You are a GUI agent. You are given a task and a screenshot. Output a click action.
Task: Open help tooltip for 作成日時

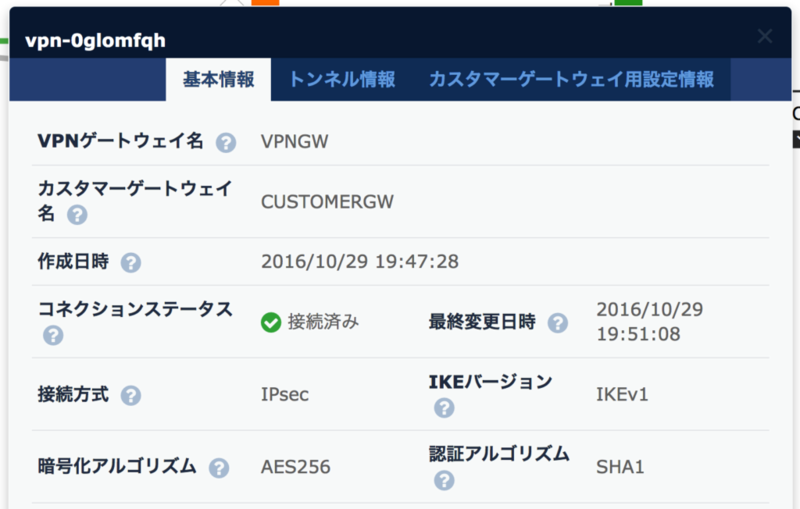[131, 263]
